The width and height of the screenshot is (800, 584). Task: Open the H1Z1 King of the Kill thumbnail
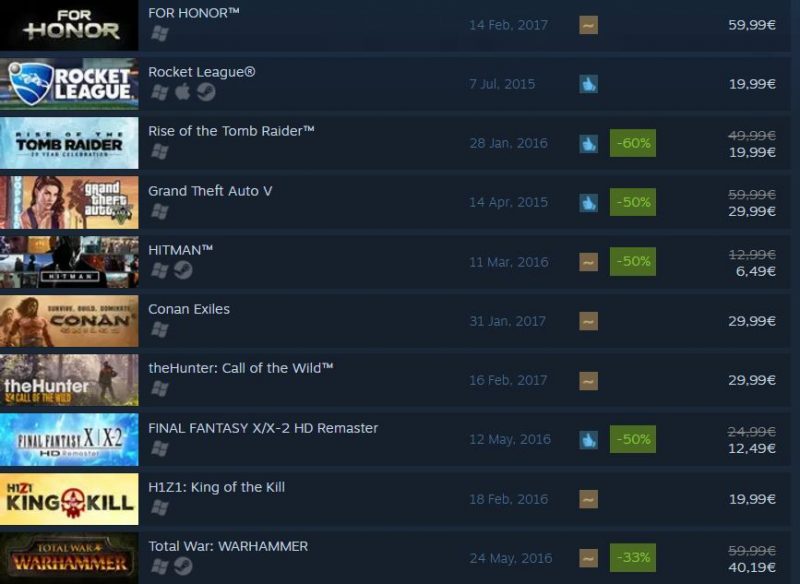69,499
